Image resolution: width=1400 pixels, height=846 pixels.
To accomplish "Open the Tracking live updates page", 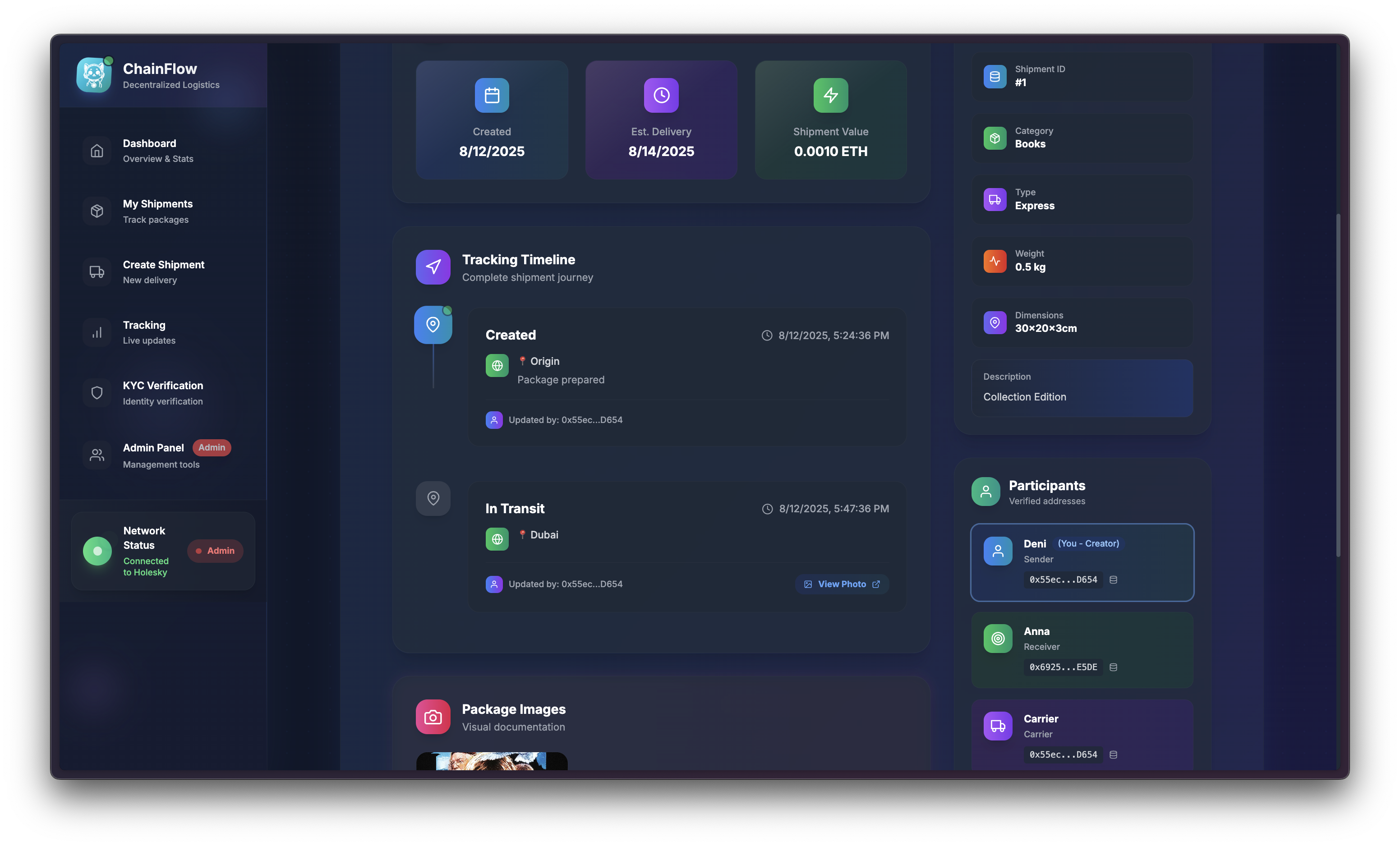I will [144, 332].
